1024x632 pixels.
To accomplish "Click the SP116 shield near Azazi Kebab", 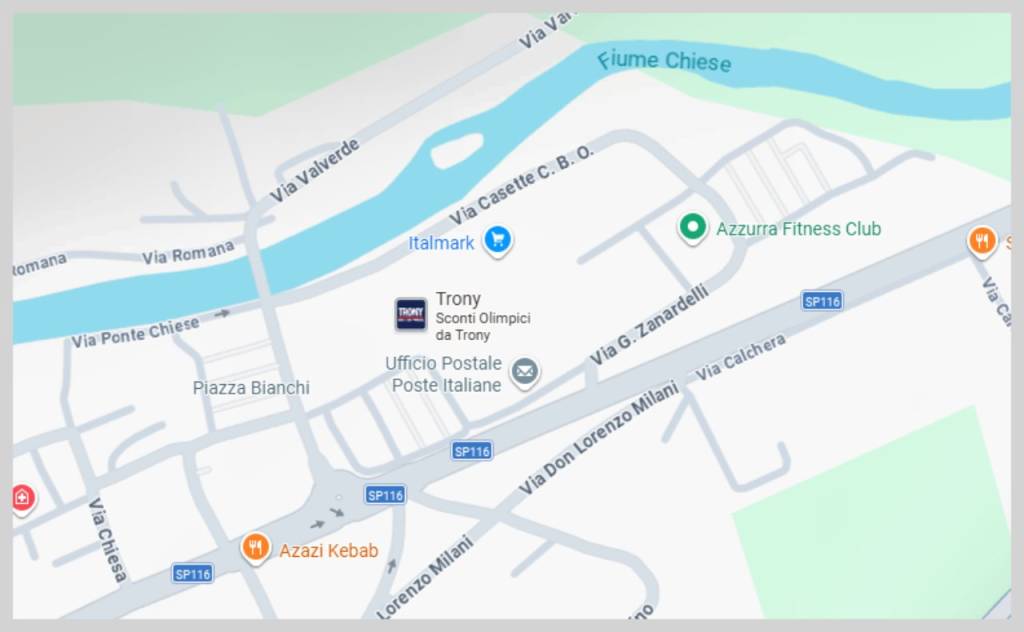I will pyautogui.click(x=193, y=574).
